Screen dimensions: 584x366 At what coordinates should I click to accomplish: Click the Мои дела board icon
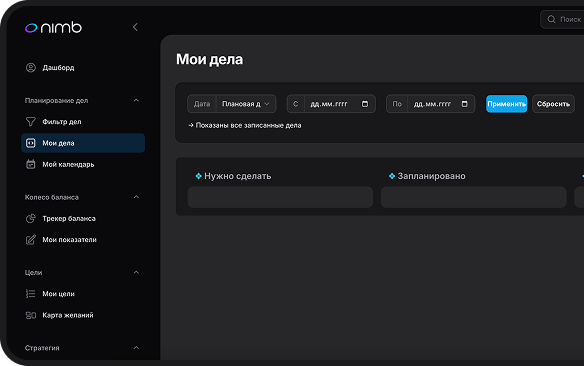pyautogui.click(x=31, y=143)
